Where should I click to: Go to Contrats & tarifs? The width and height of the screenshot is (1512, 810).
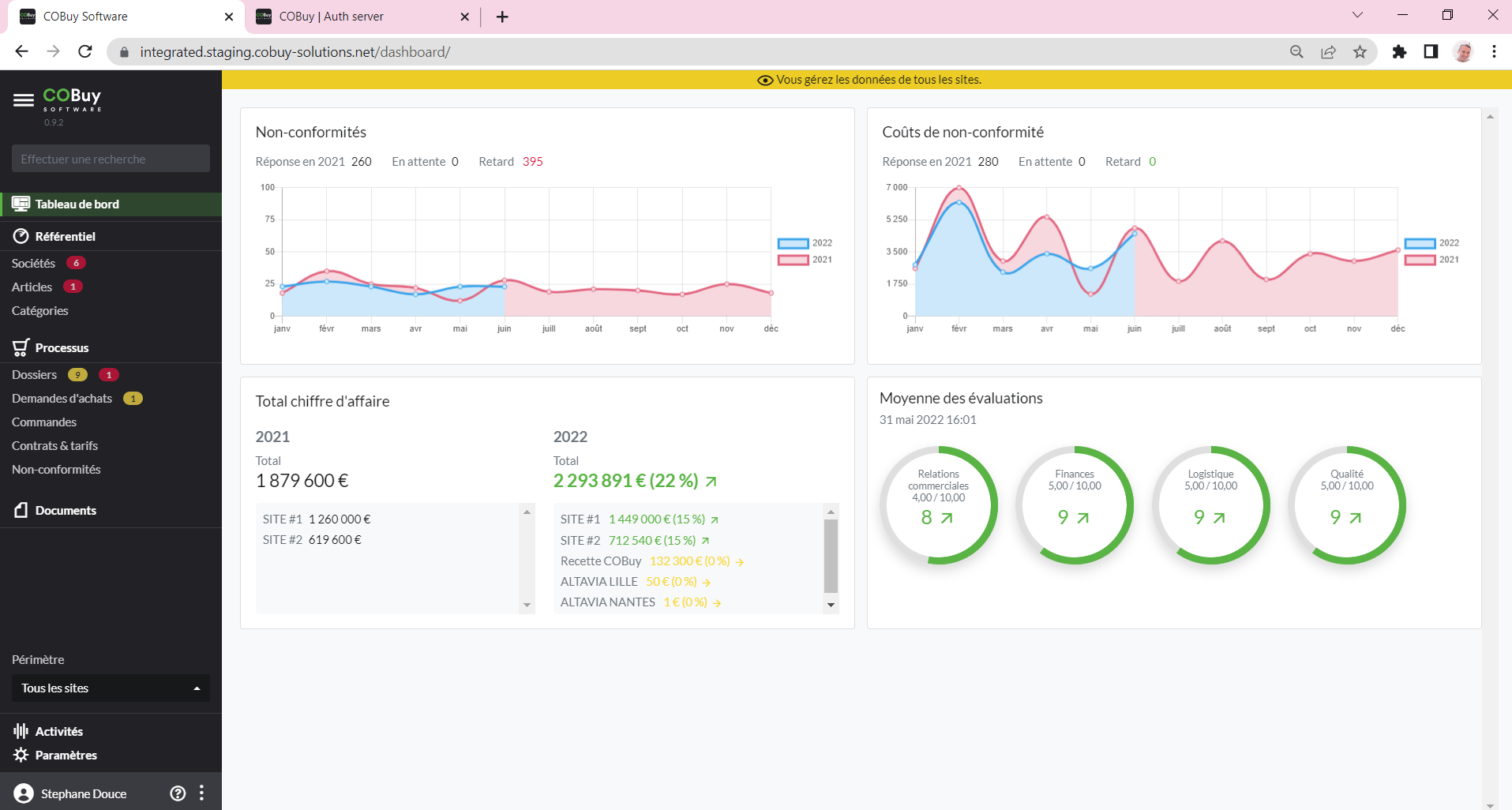[54, 446]
